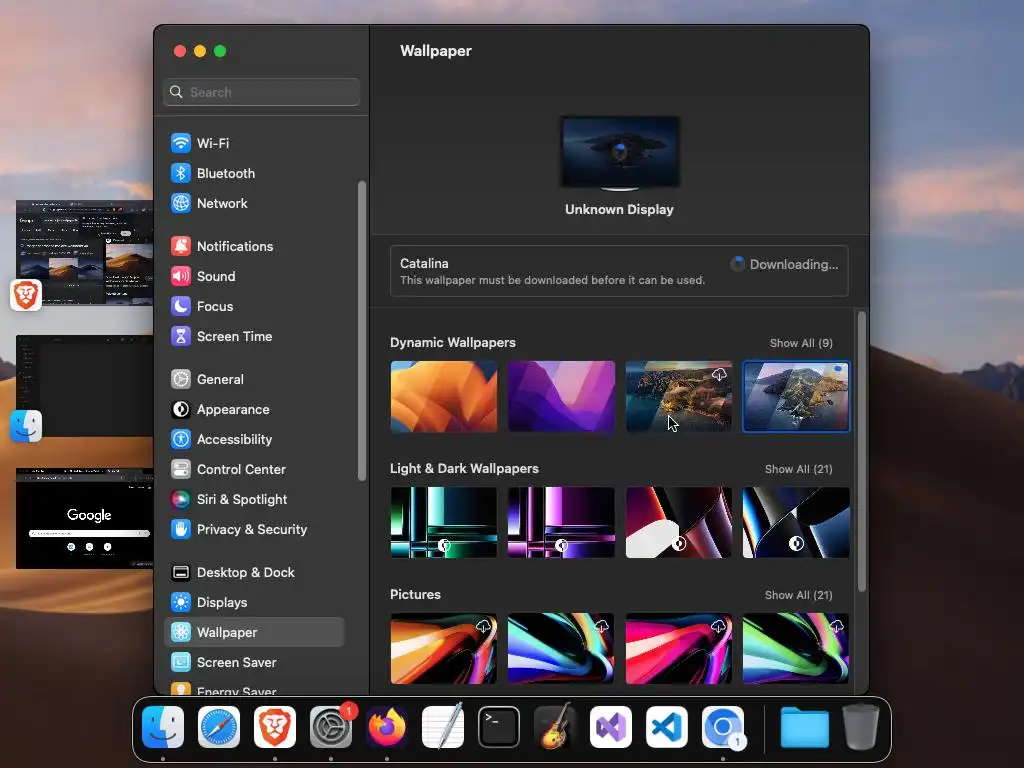This screenshot has height=768, width=1024.
Task: Switch to the Brave window in Stage Manager
Action: point(85,253)
